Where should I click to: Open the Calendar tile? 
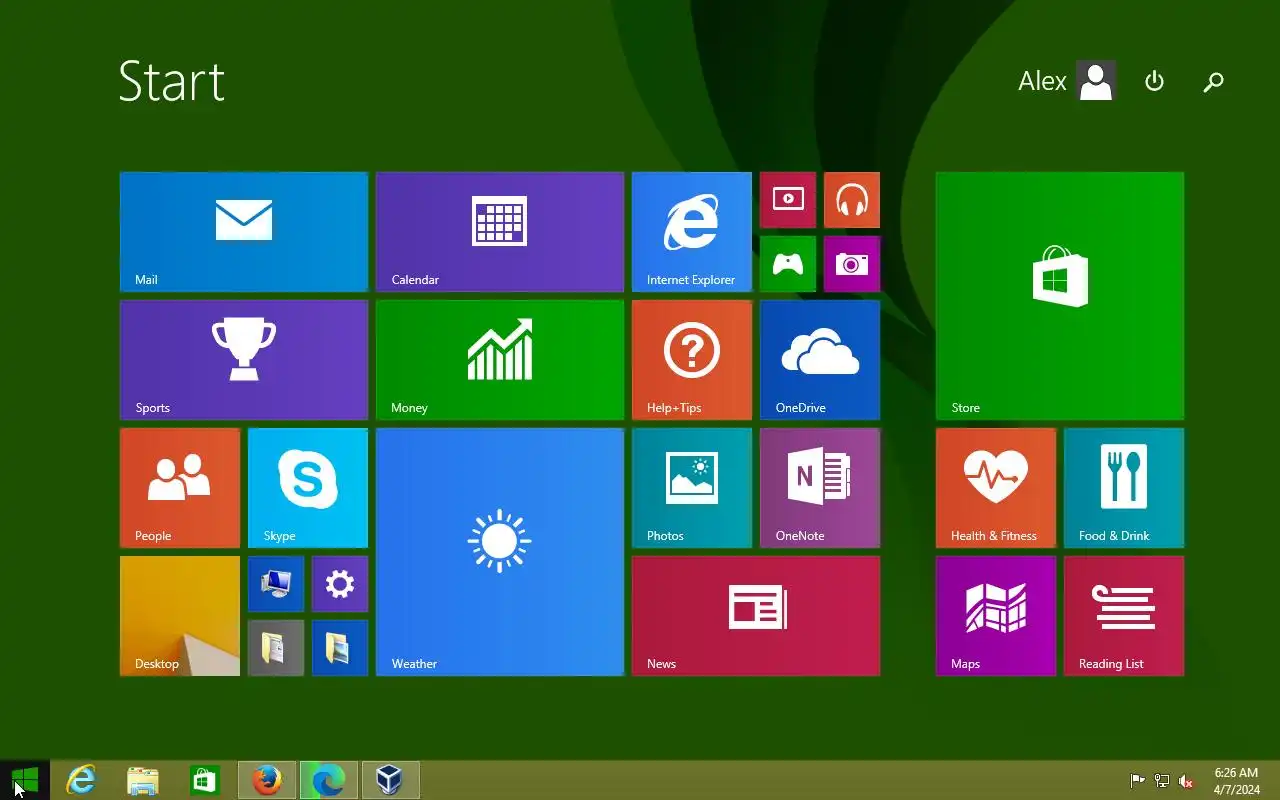click(500, 232)
